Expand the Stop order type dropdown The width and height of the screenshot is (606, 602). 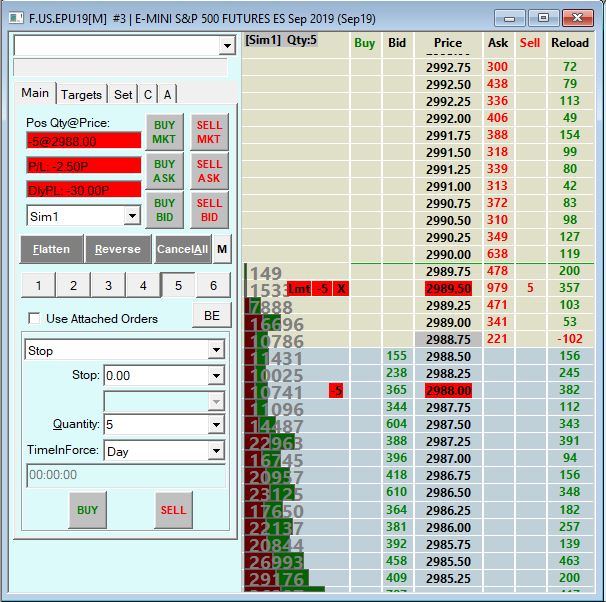216,350
